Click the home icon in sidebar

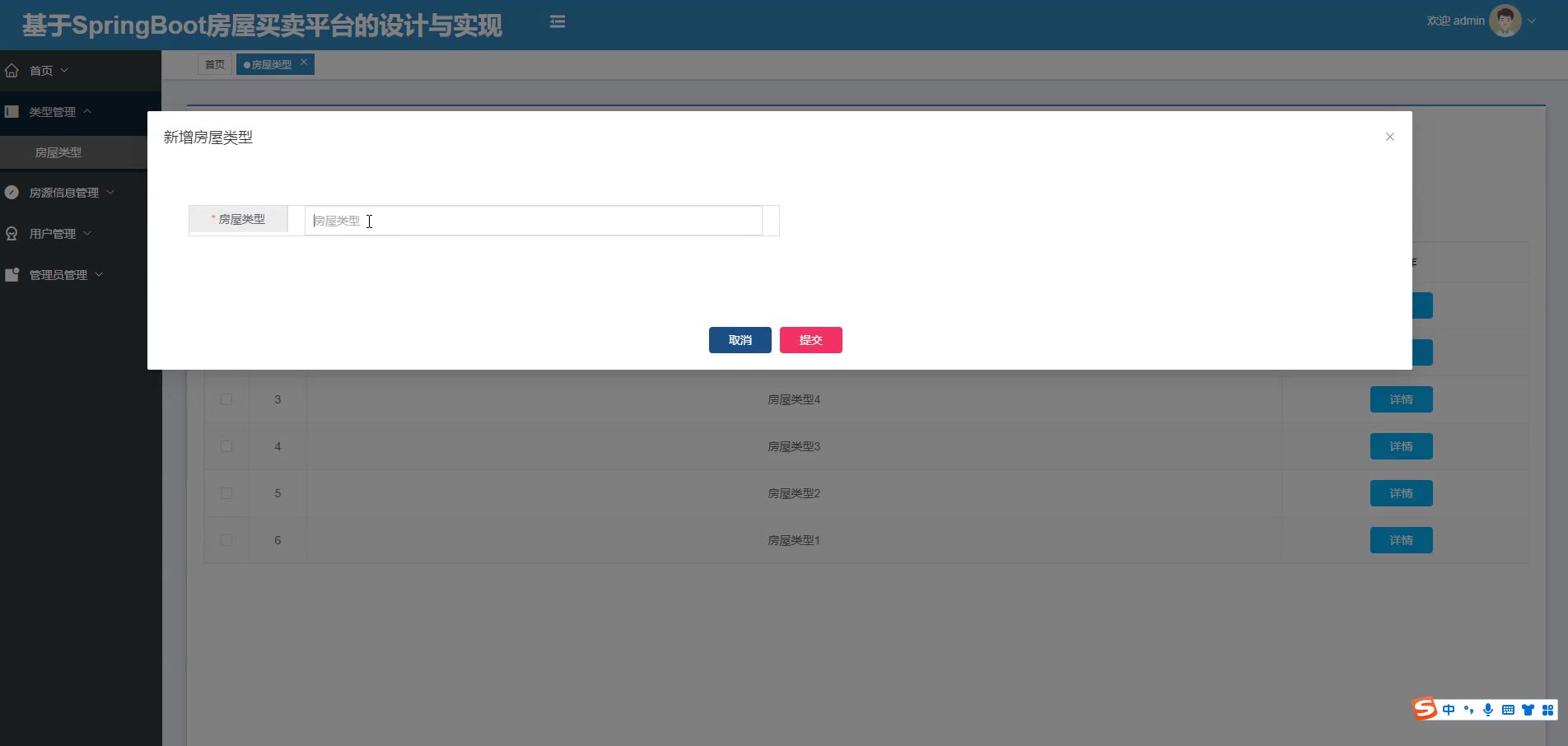point(12,70)
